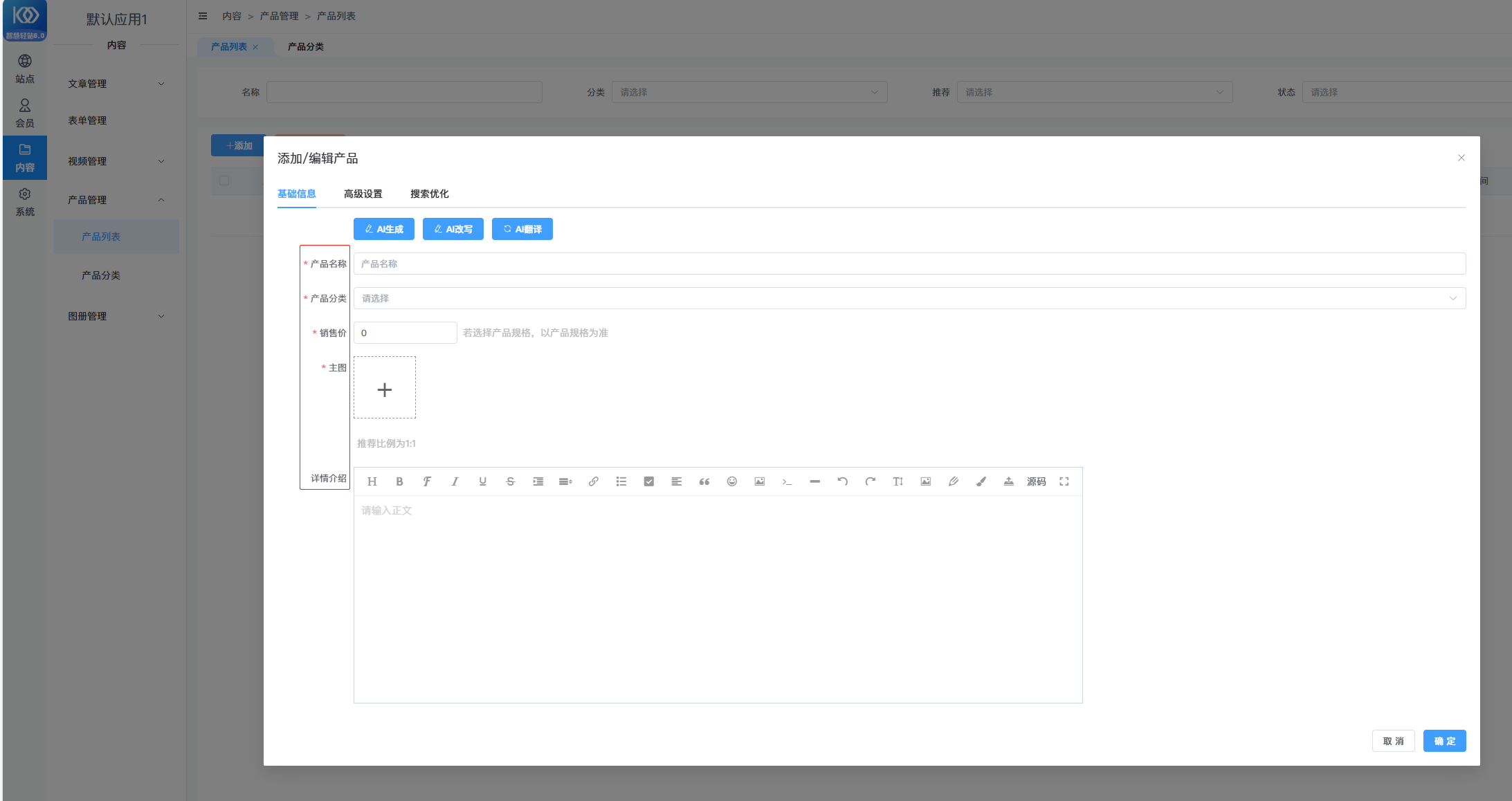Focus the rich text editor body
The height and width of the screenshot is (801, 1512).
718,599
